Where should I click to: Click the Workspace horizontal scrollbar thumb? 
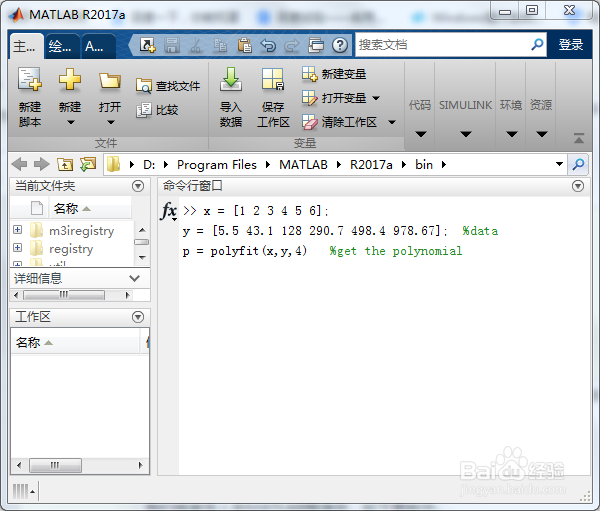55,465
